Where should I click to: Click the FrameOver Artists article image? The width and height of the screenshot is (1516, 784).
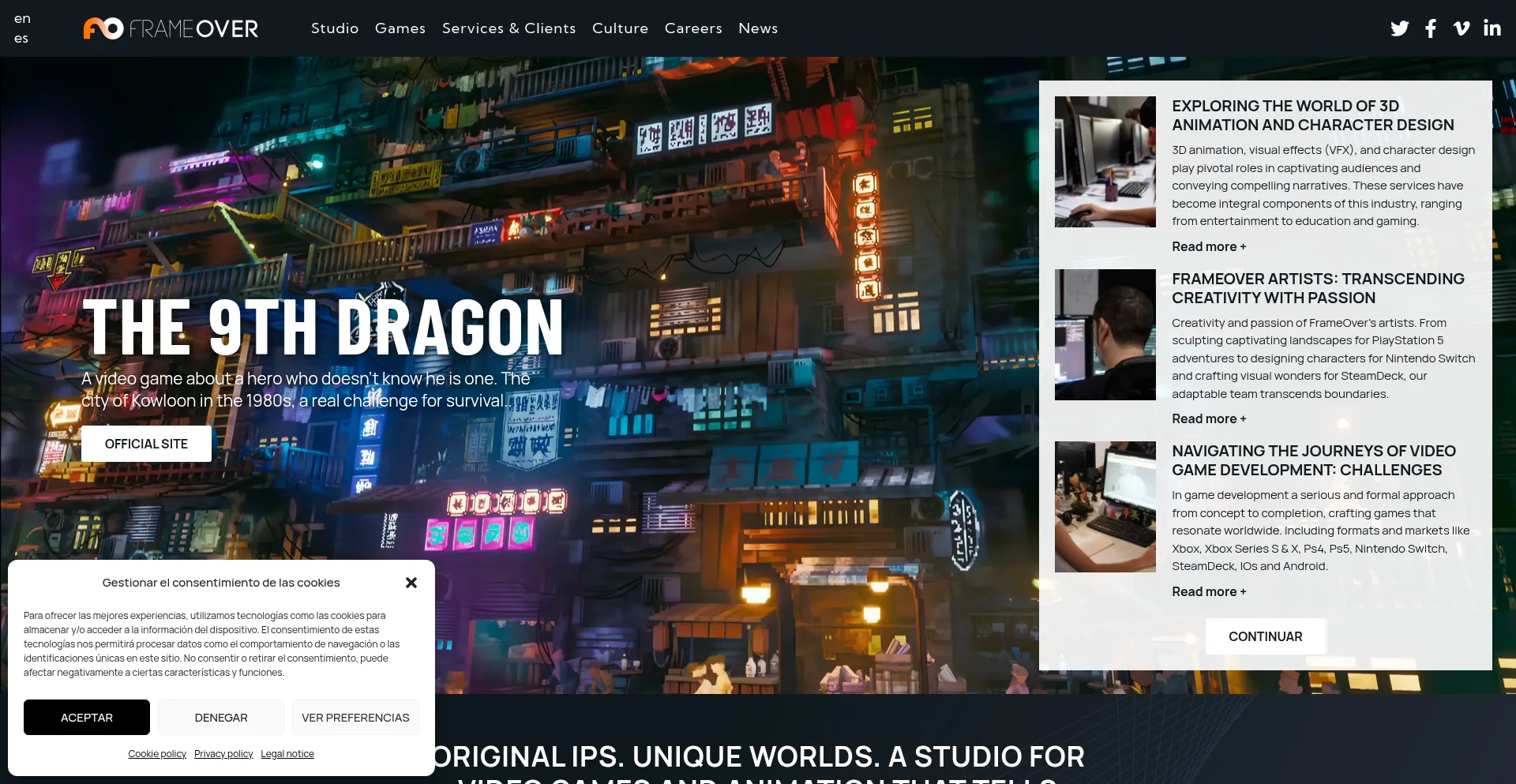click(1105, 335)
